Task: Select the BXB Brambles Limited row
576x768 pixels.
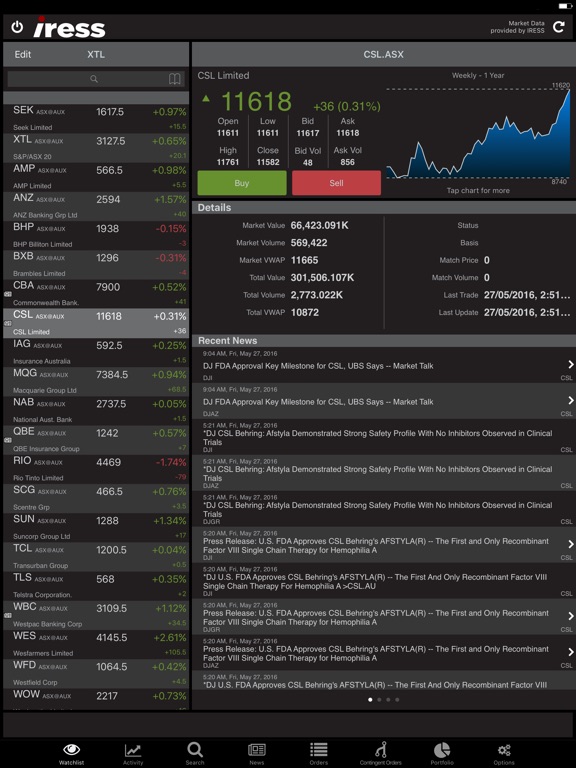Action: tap(96, 265)
